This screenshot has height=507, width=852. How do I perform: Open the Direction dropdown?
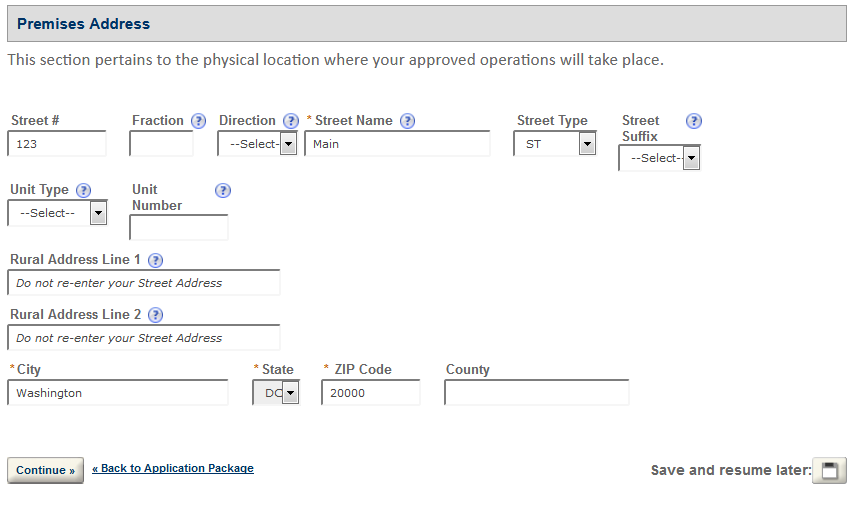pos(258,144)
